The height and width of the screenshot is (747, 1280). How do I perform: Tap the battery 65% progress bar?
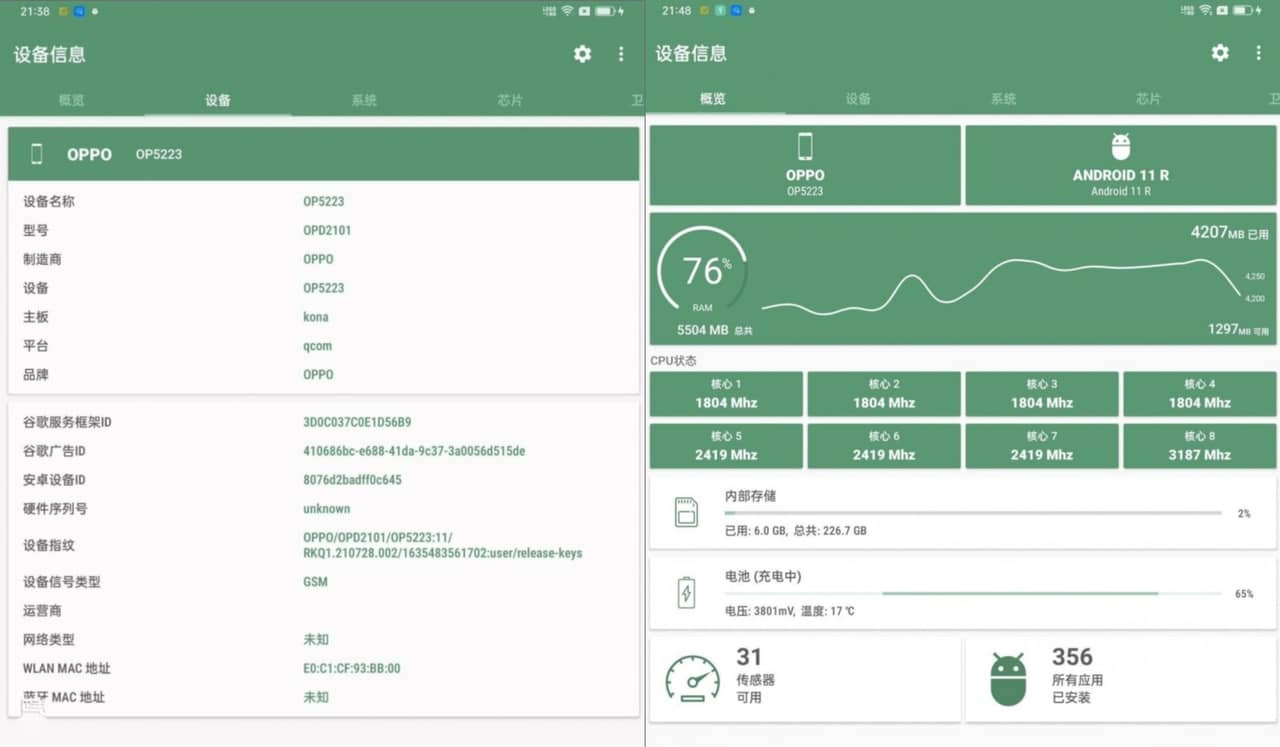pos(972,593)
